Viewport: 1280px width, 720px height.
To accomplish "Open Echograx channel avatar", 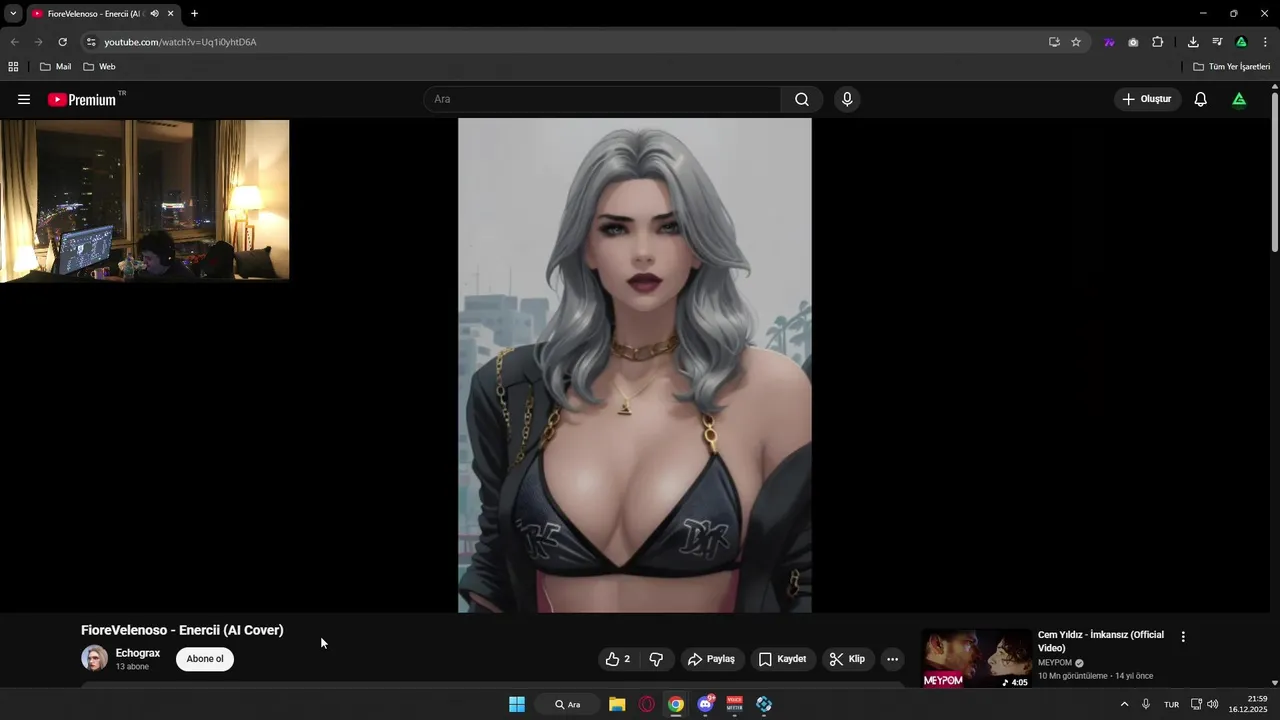I will coord(94,658).
